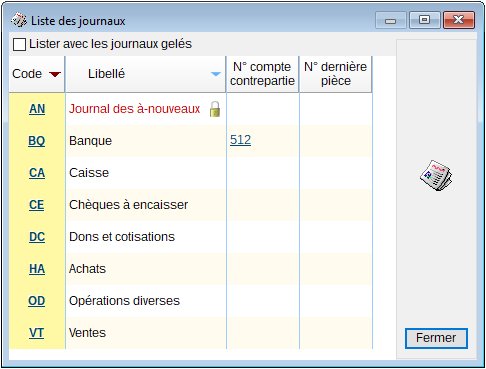
Task: Enable 'Lister avec les journaux gelés' checkbox
Action: 19,44
